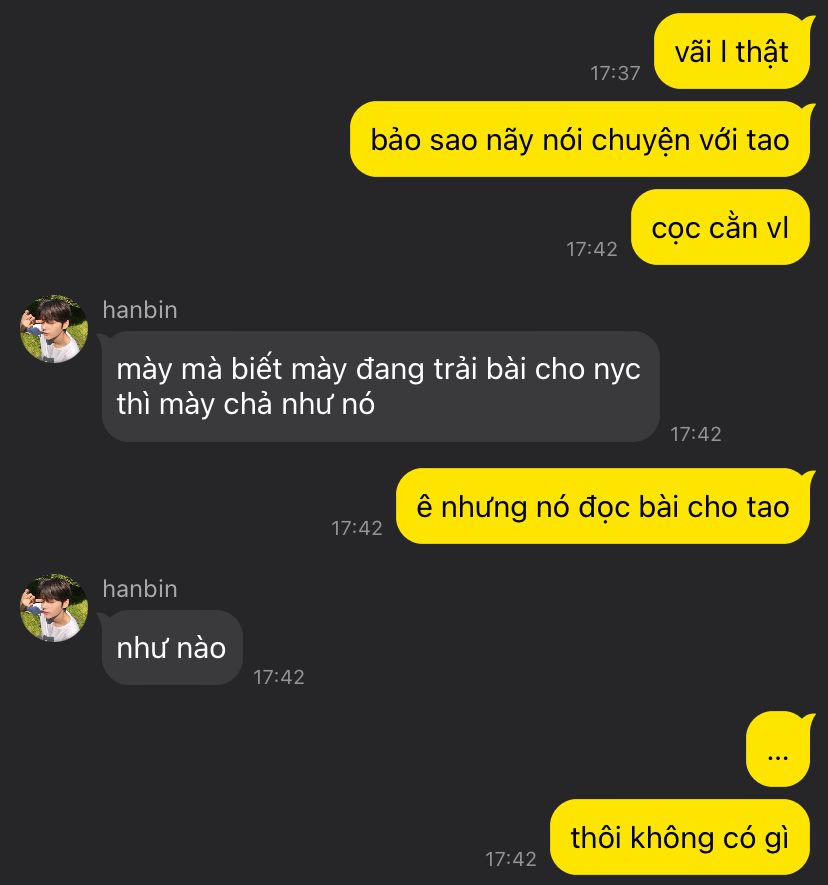Tap hanbin's avatar beside 'như nào'
This screenshot has width=828, height=885.
coord(54,608)
